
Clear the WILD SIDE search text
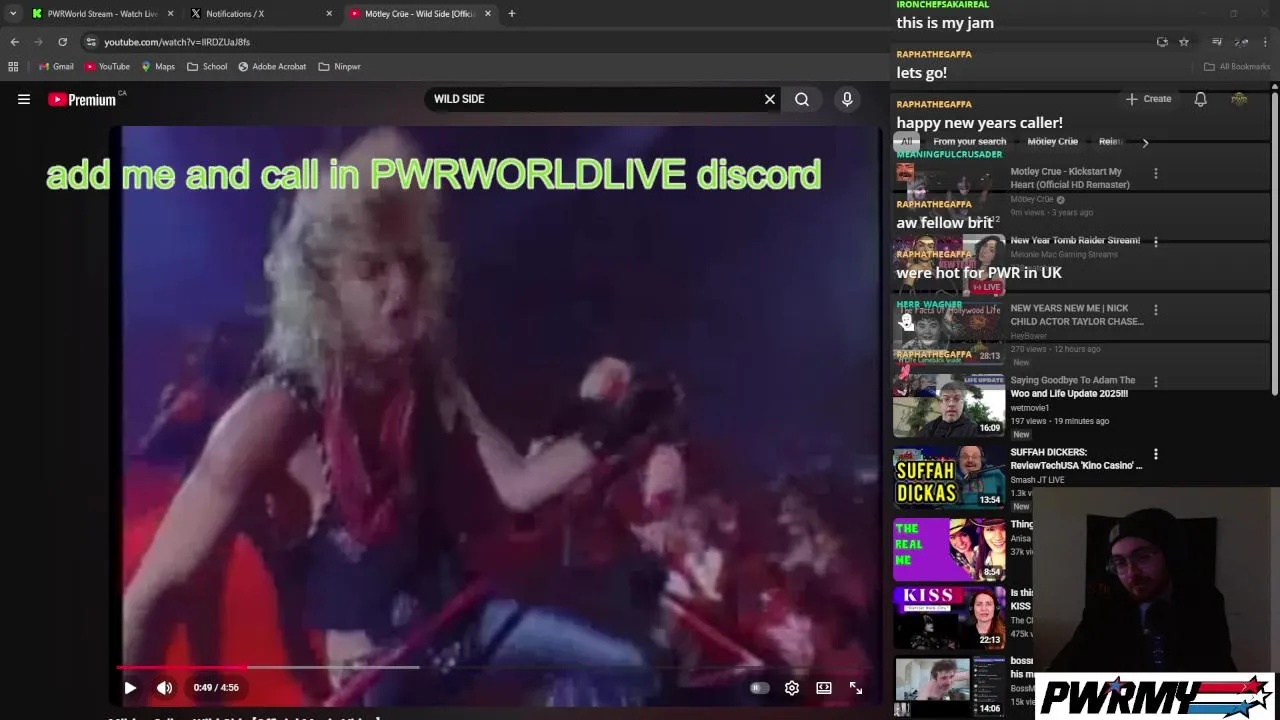click(x=770, y=99)
